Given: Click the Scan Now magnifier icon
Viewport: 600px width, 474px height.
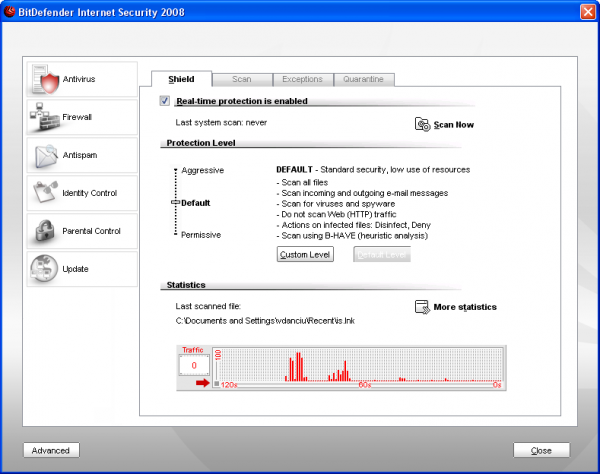Looking at the screenshot, I should point(422,124).
